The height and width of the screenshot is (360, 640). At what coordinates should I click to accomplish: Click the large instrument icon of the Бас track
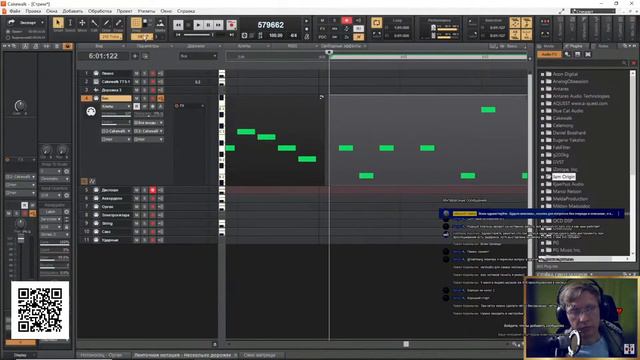pos(91,111)
